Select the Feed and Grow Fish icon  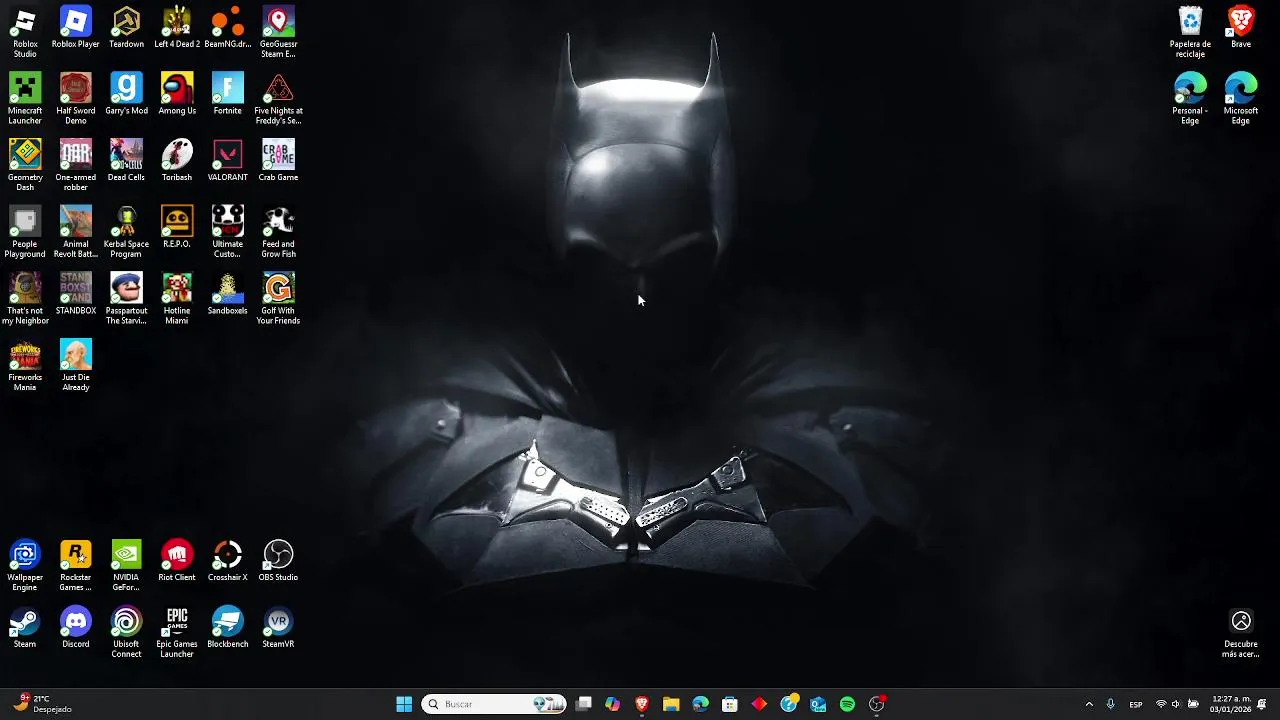click(x=278, y=233)
